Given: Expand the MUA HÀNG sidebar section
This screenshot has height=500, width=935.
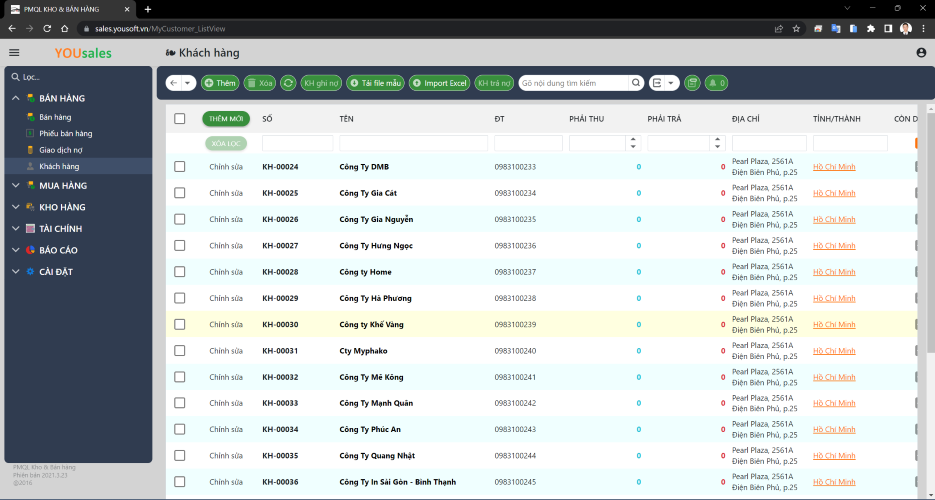Looking at the screenshot, I should click(16, 185).
